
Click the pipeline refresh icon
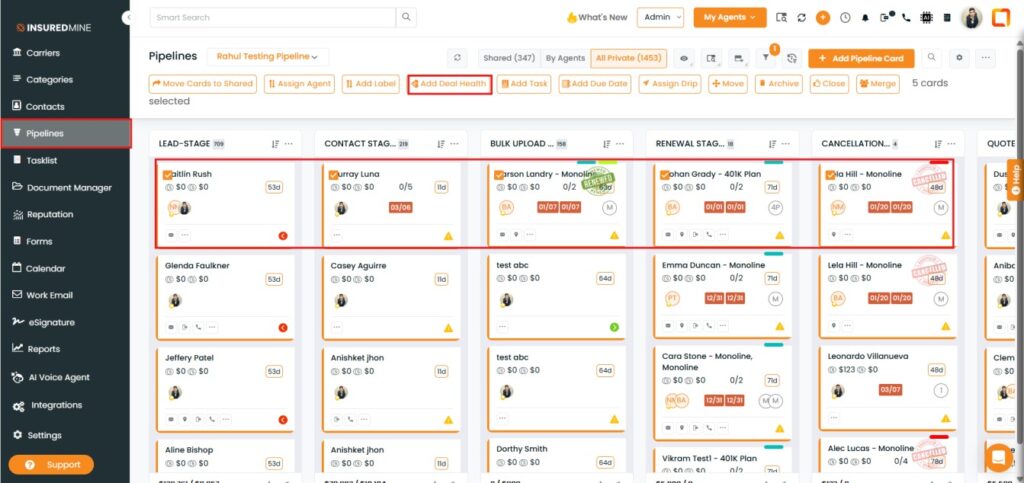pyautogui.click(x=458, y=58)
